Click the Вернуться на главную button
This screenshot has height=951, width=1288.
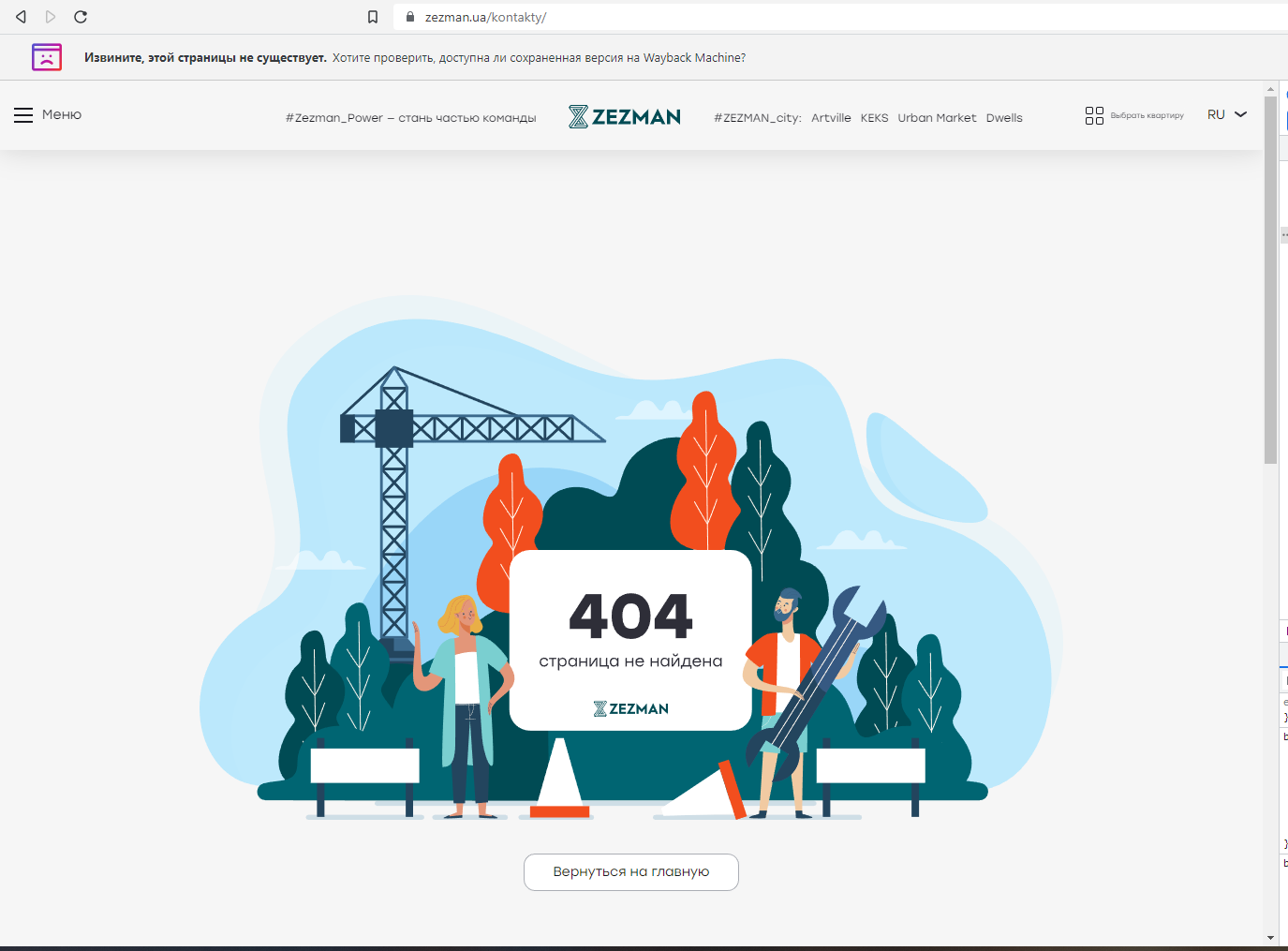[x=631, y=872]
